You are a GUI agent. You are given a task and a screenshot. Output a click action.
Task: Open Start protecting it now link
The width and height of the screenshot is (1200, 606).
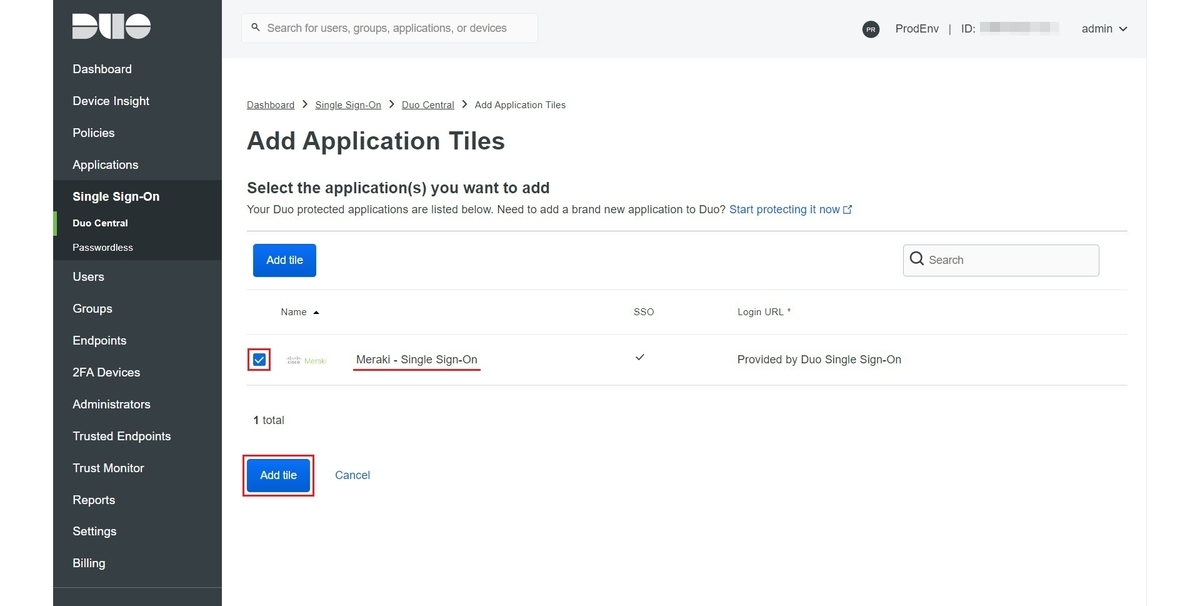[x=784, y=210]
